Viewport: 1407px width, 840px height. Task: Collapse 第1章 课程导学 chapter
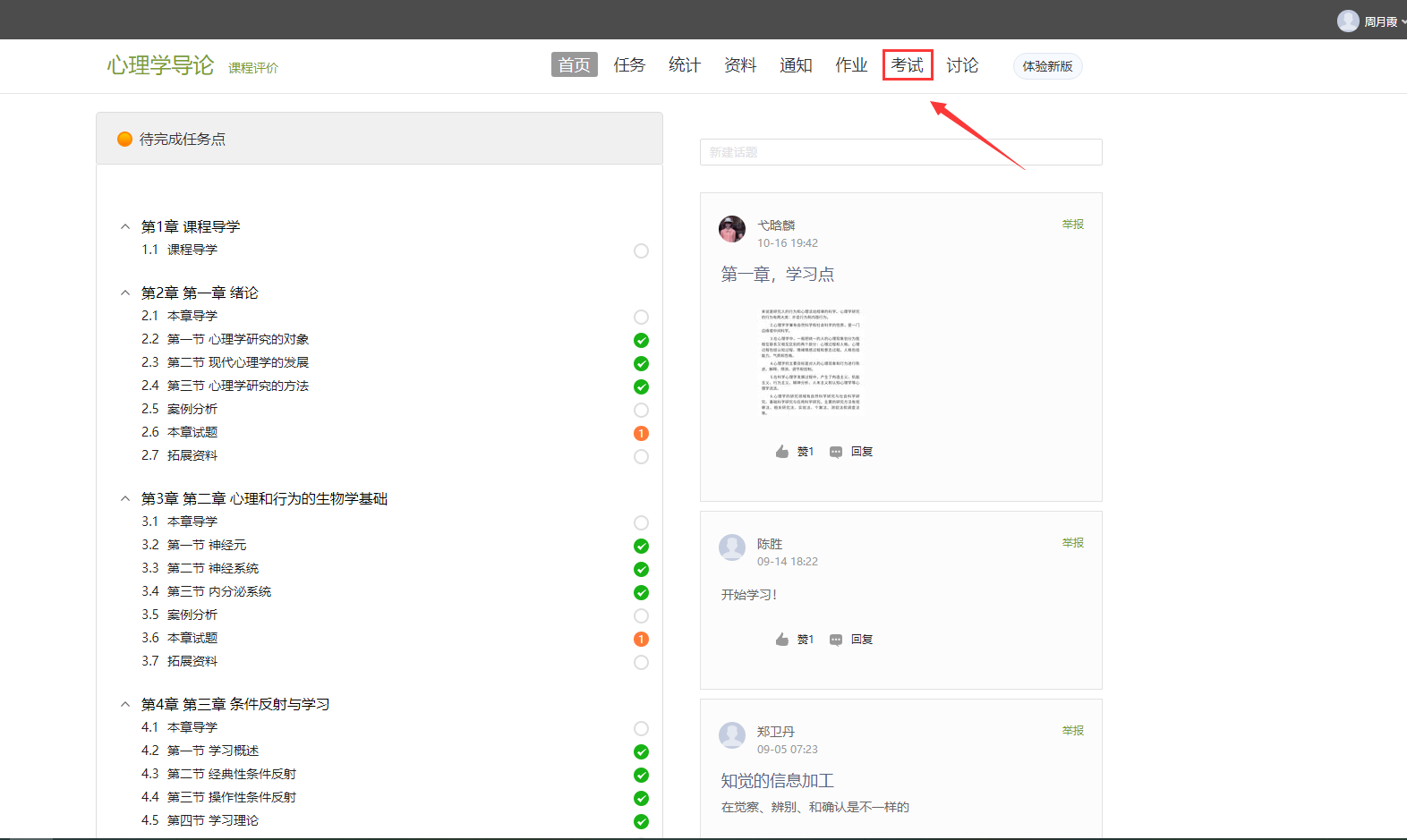click(x=125, y=227)
